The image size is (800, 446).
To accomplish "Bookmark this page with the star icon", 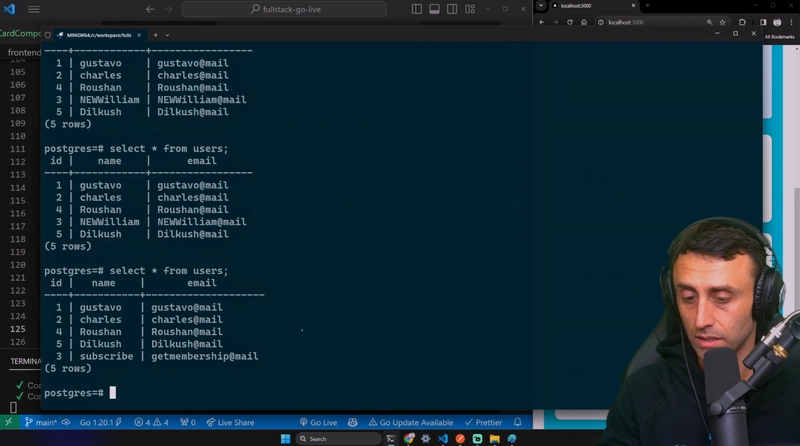I will [722, 22].
